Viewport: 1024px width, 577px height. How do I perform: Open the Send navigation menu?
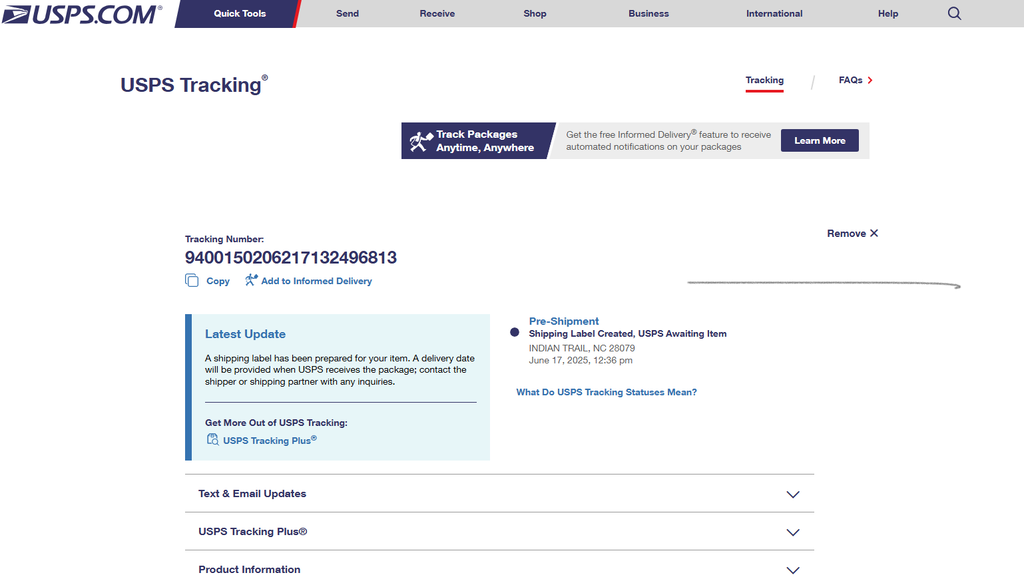[x=347, y=13]
